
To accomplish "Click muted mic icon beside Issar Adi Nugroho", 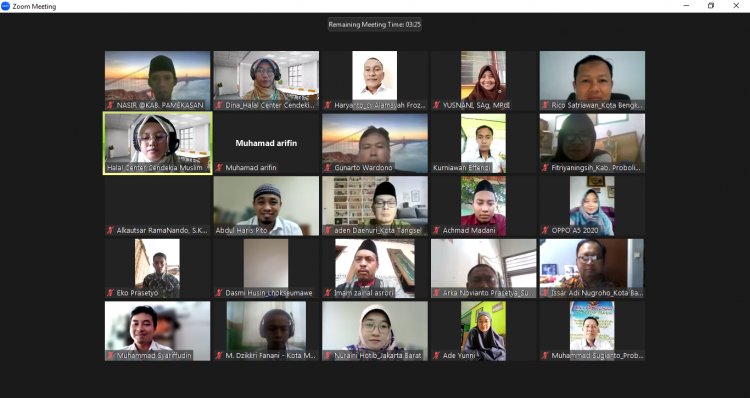I will coord(545,293).
